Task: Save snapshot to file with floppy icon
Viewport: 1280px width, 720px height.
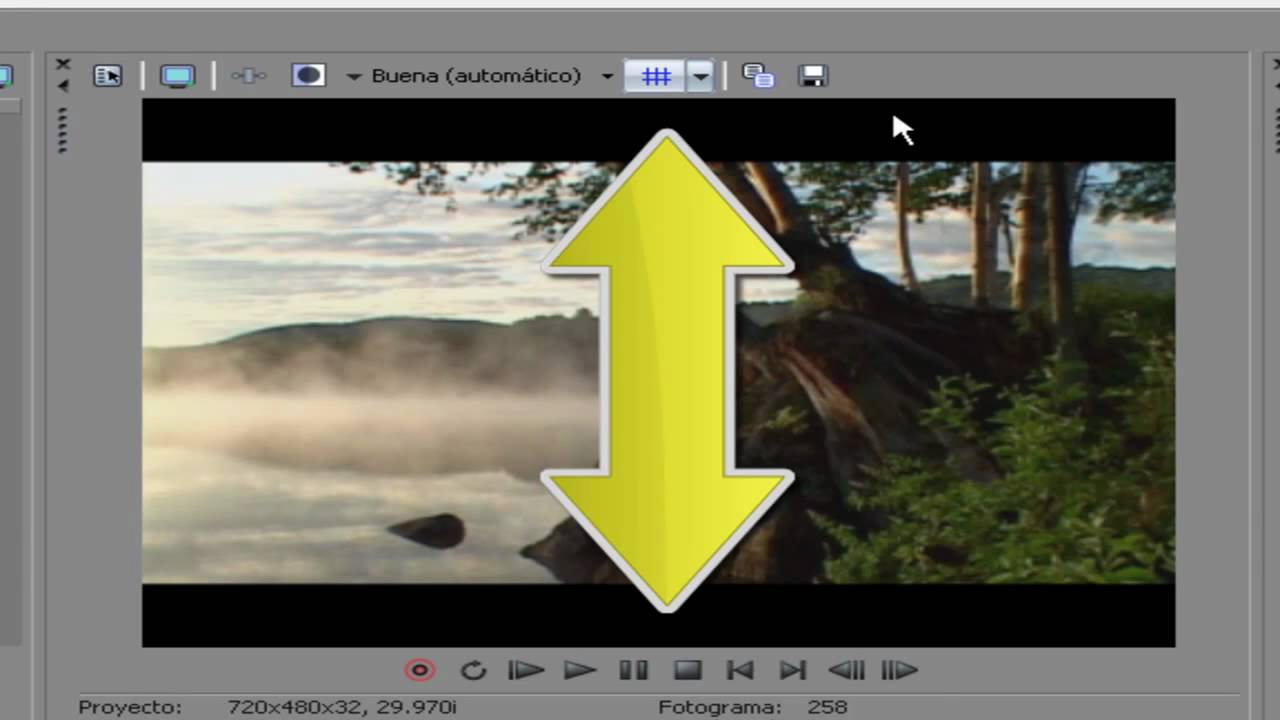Action: click(x=813, y=76)
